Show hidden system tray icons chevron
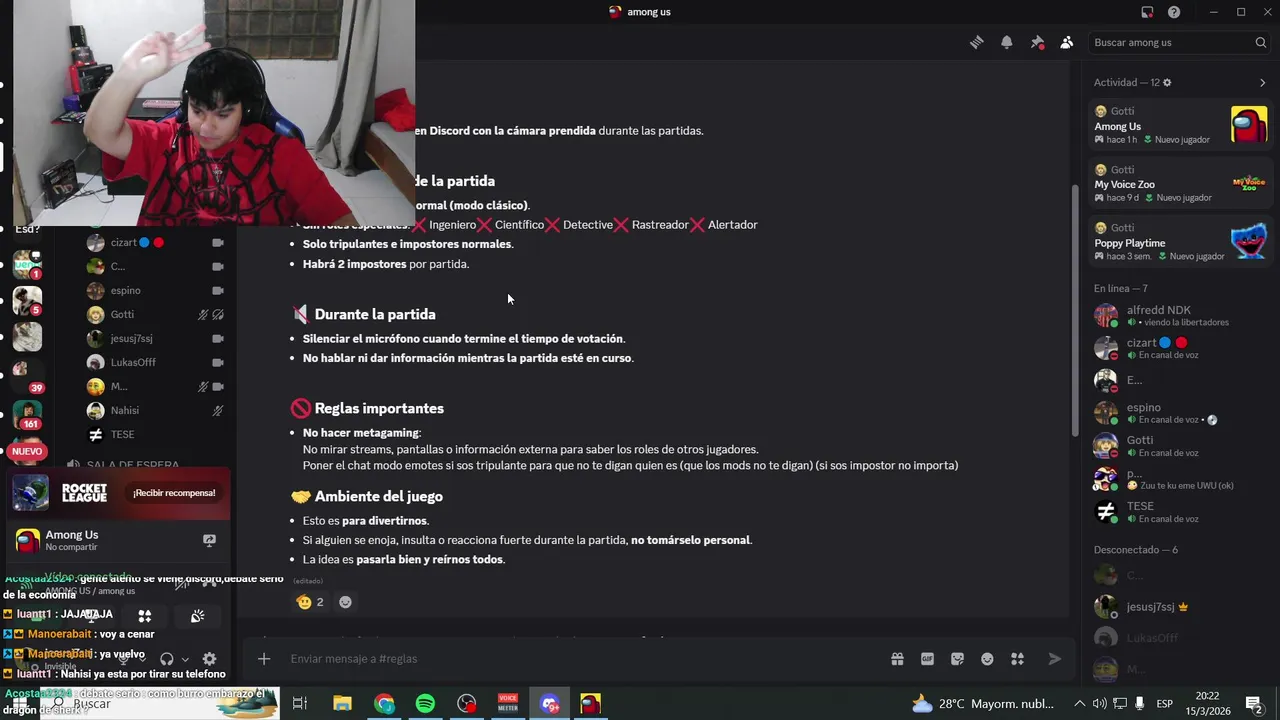The height and width of the screenshot is (720, 1280). [1079, 704]
